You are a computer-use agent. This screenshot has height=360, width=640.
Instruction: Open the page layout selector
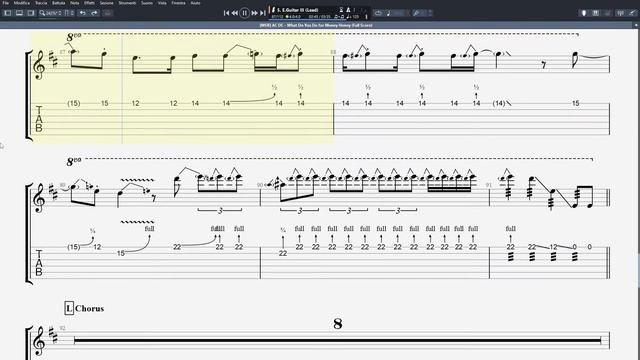pos(69,13)
